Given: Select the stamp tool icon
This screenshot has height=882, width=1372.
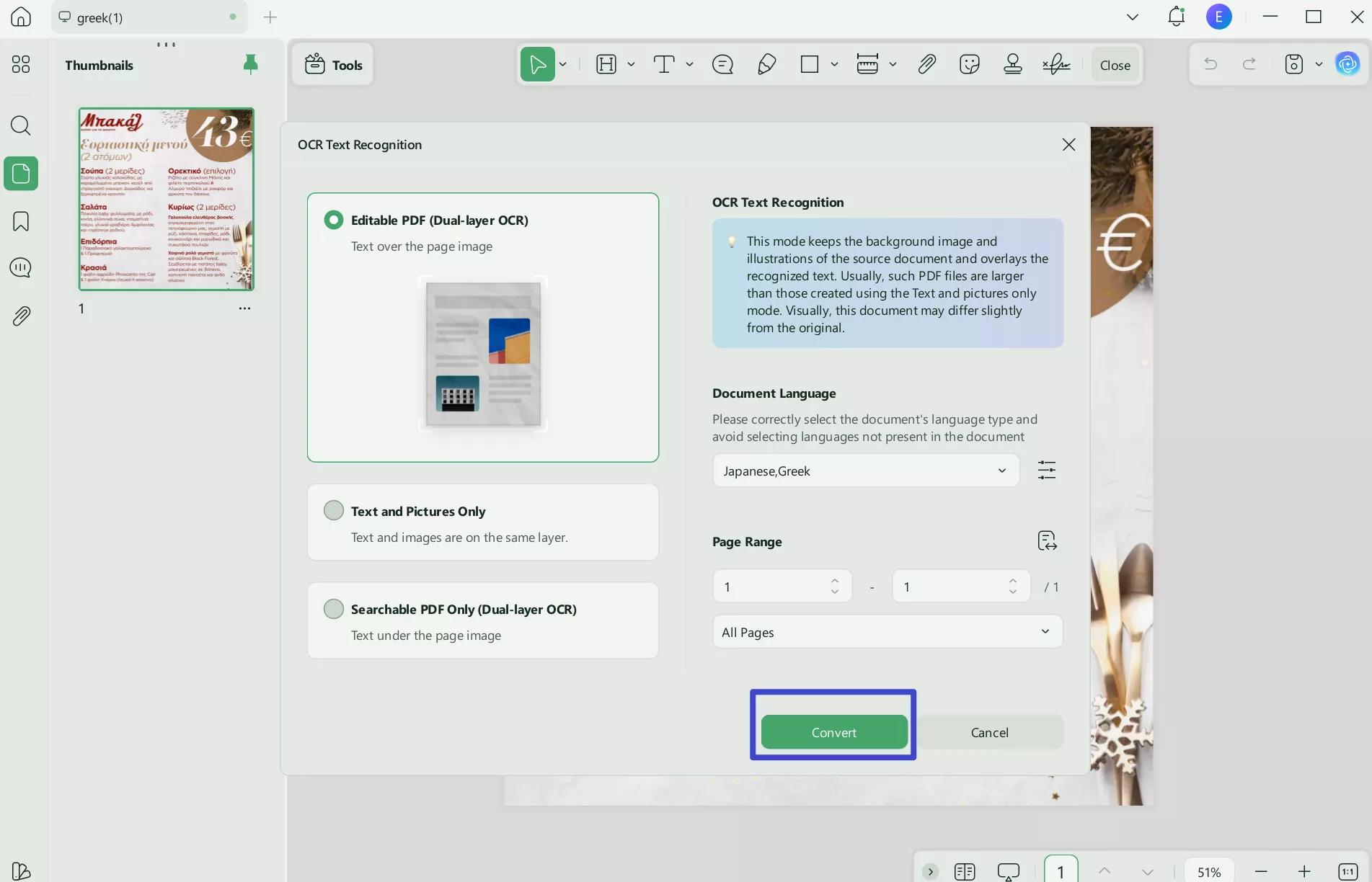Looking at the screenshot, I should (x=1013, y=65).
